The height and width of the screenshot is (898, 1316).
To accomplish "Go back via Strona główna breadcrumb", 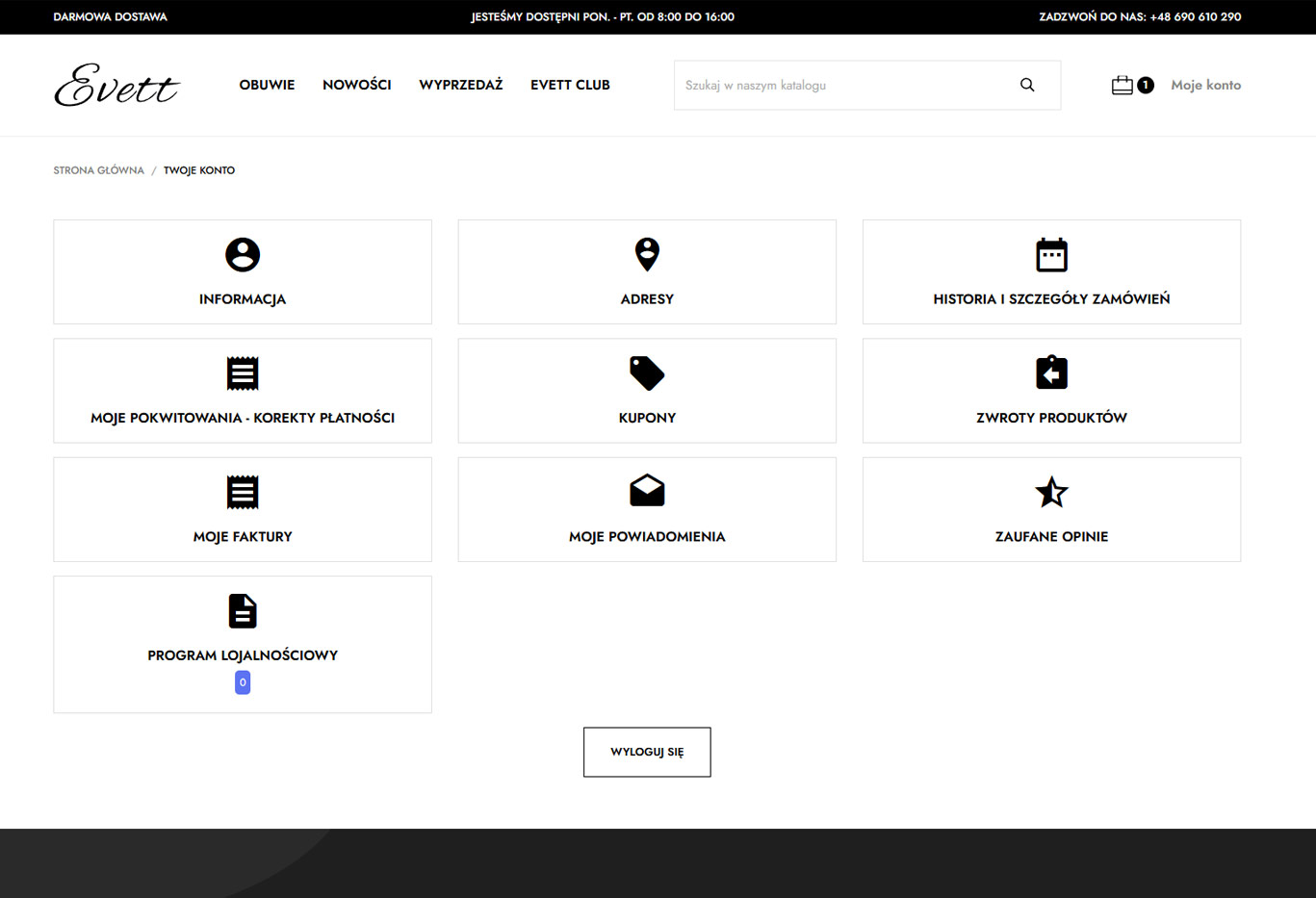I will click(x=98, y=170).
